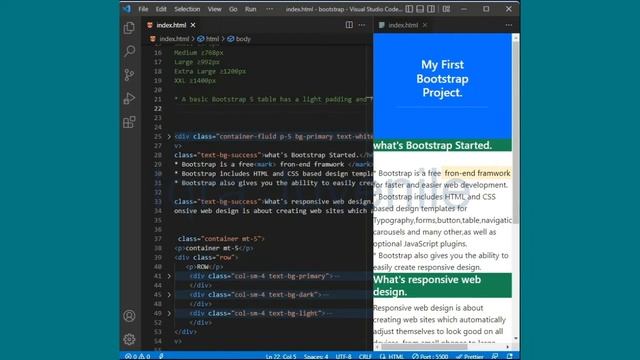The height and width of the screenshot is (360, 640).
Task: Open the Edit menu
Action: 161,9
